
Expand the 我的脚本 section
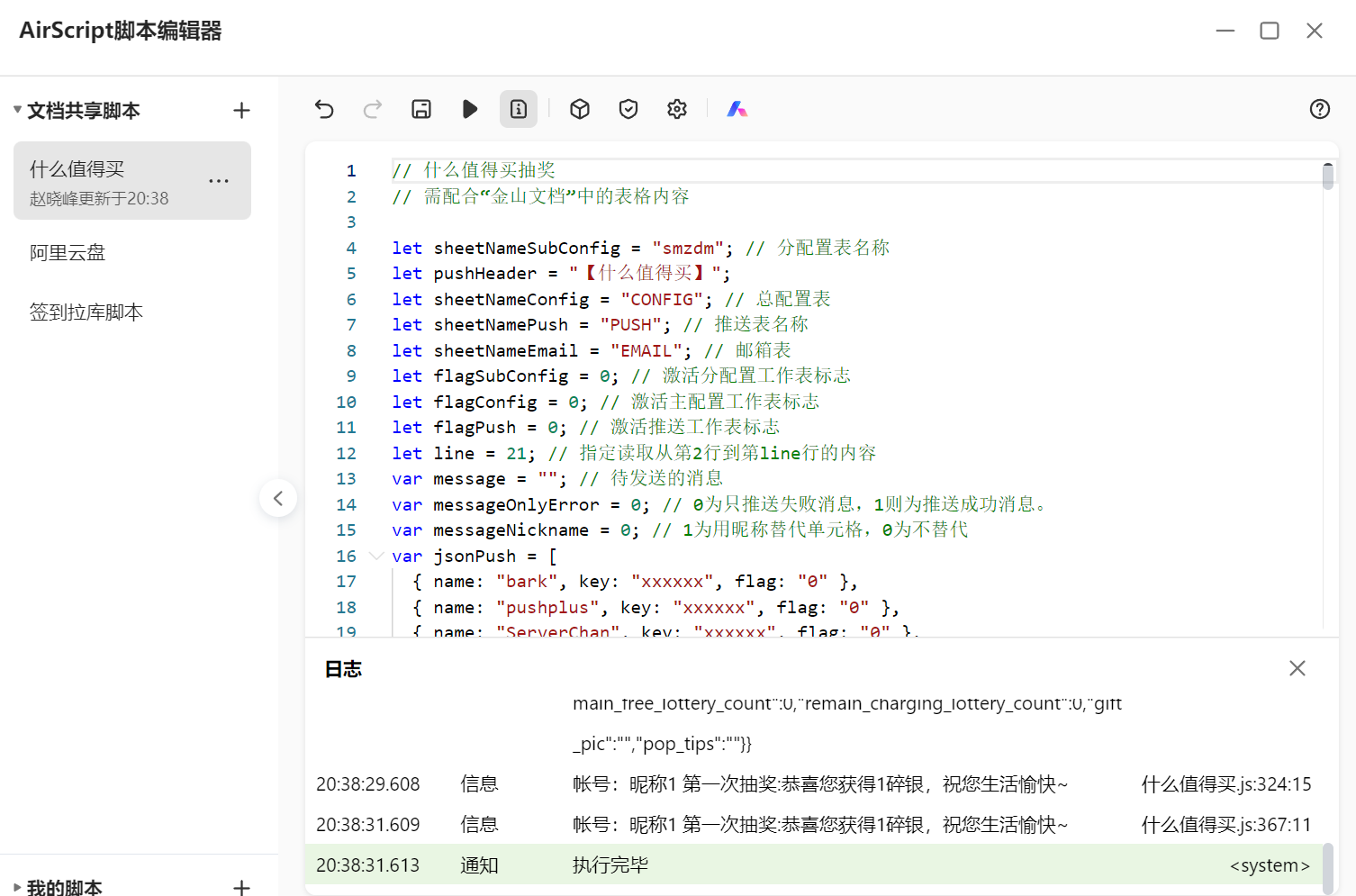coord(17,887)
